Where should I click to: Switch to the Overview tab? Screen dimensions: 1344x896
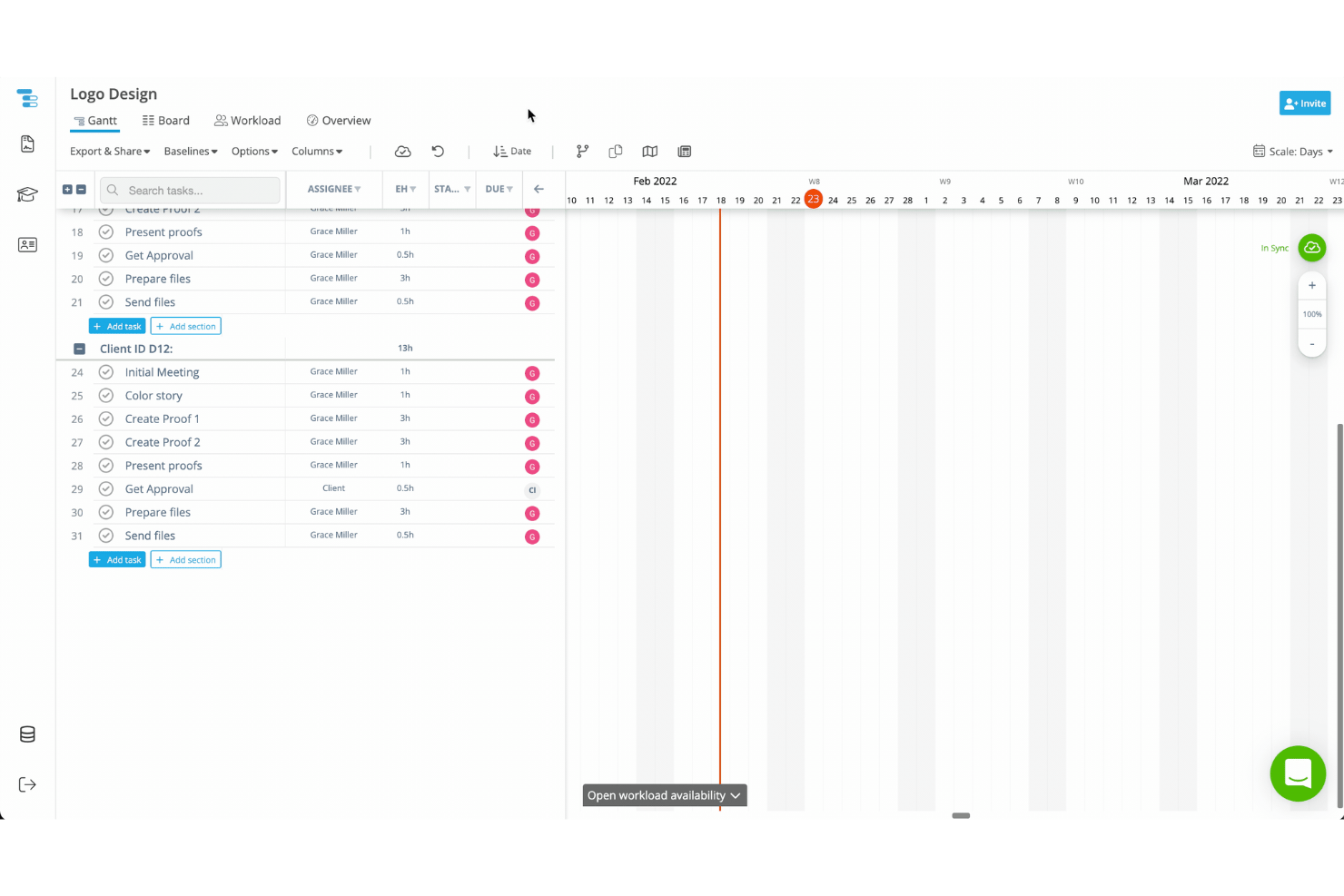click(x=339, y=121)
